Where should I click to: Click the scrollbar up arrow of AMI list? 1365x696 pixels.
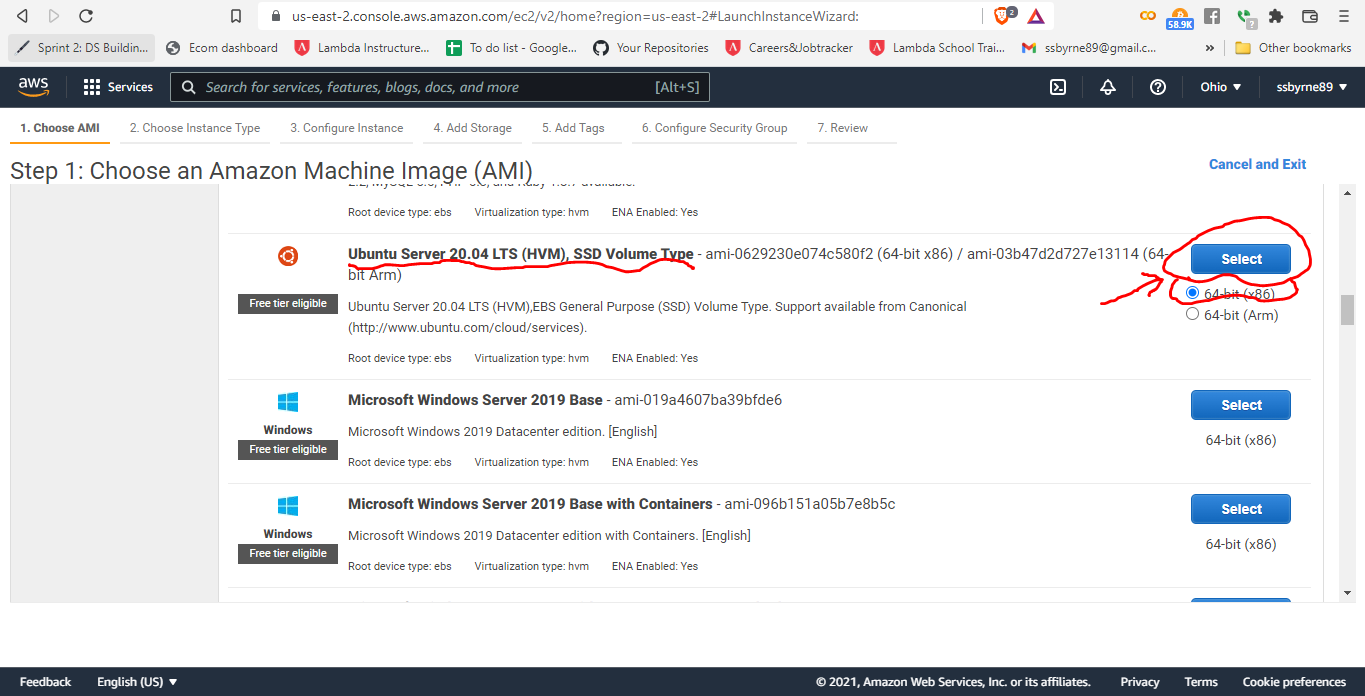(1347, 192)
